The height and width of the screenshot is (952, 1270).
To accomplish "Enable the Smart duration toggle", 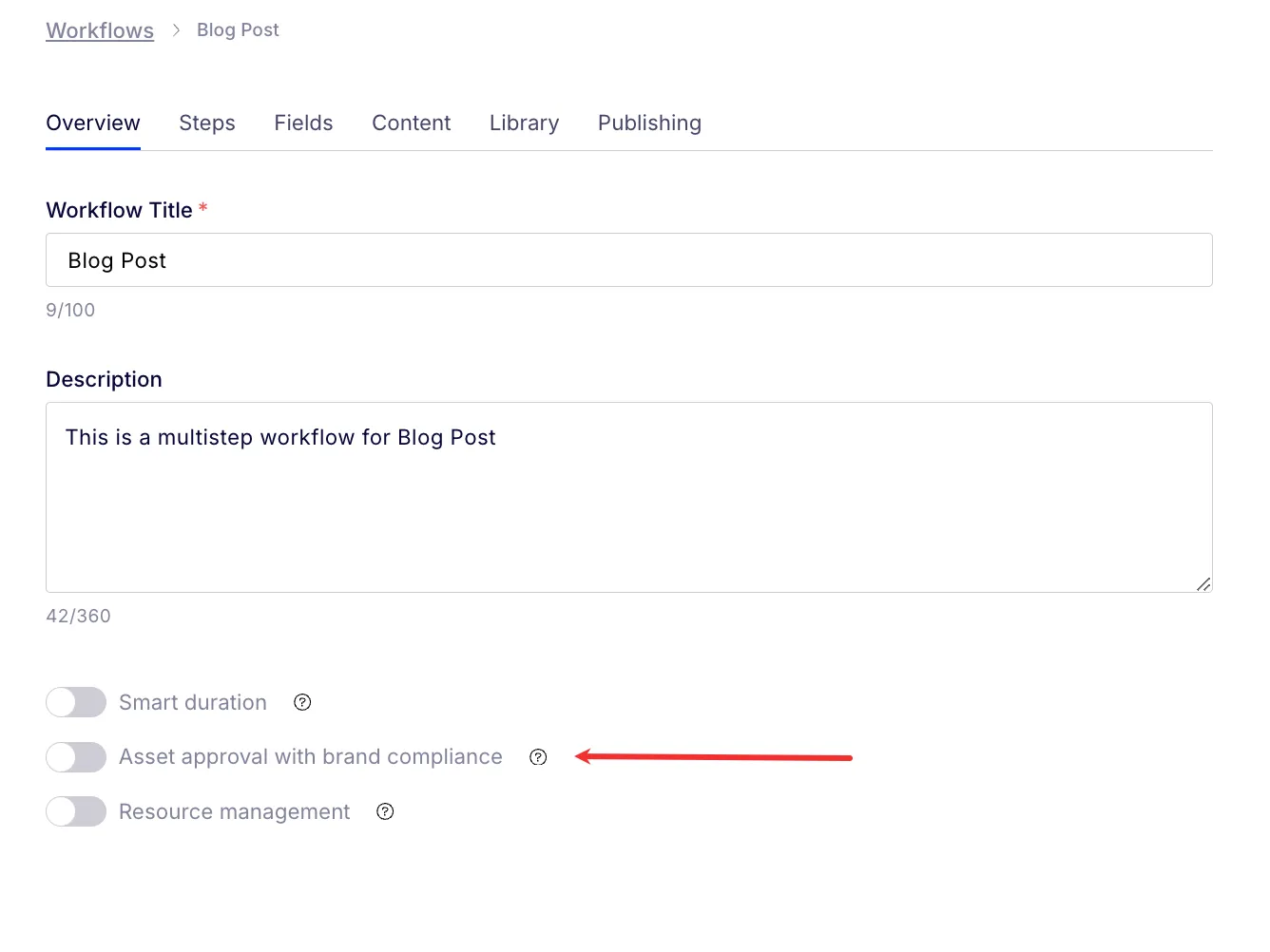I will [76, 702].
